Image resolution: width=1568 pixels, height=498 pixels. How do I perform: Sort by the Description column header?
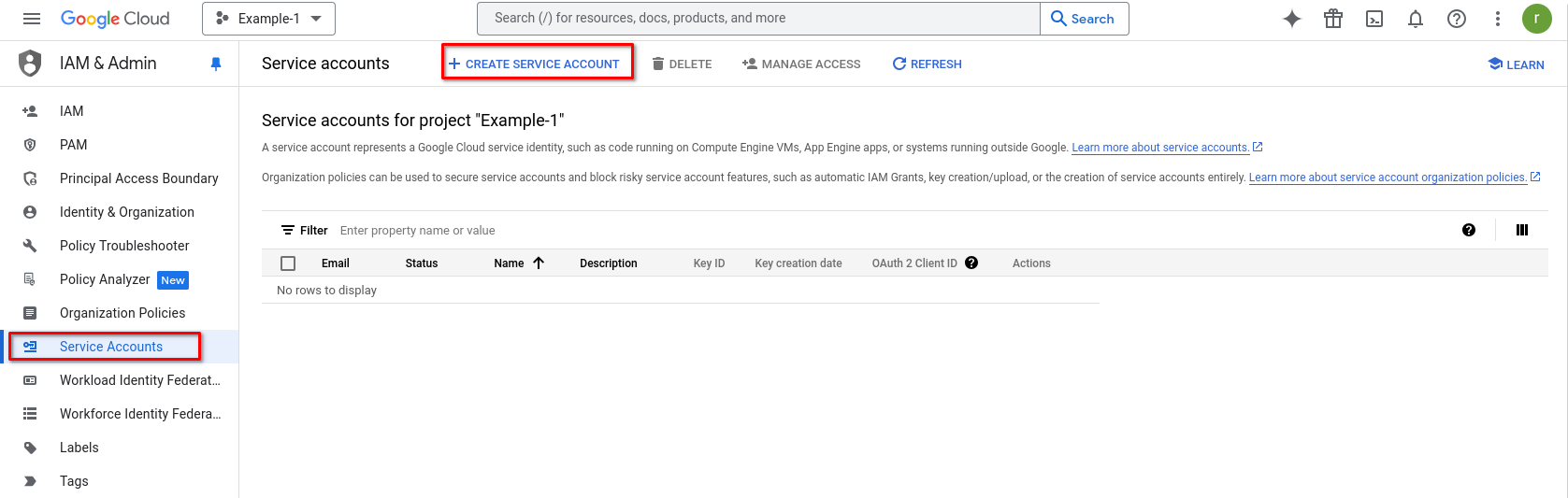click(609, 263)
